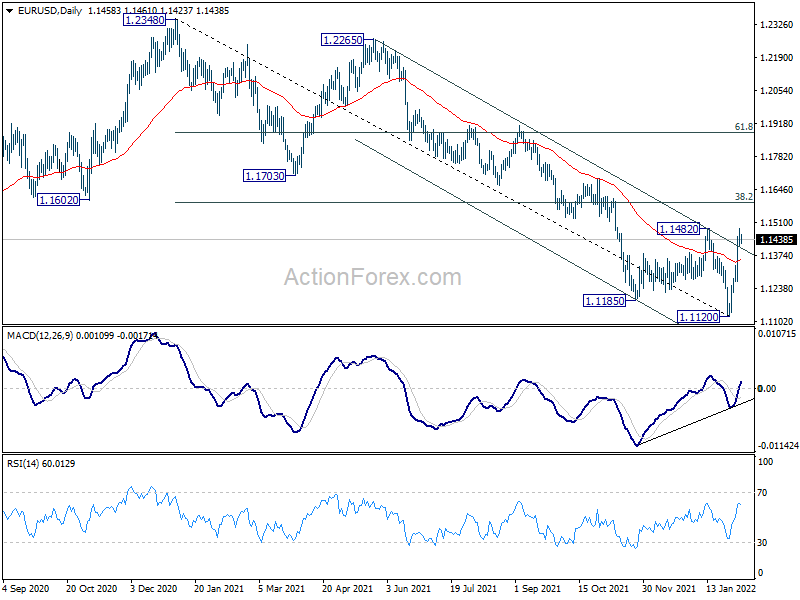This screenshot has width=800, height=600.
Task: Click the 1.16460 price axis value
Action: [777, 189]
